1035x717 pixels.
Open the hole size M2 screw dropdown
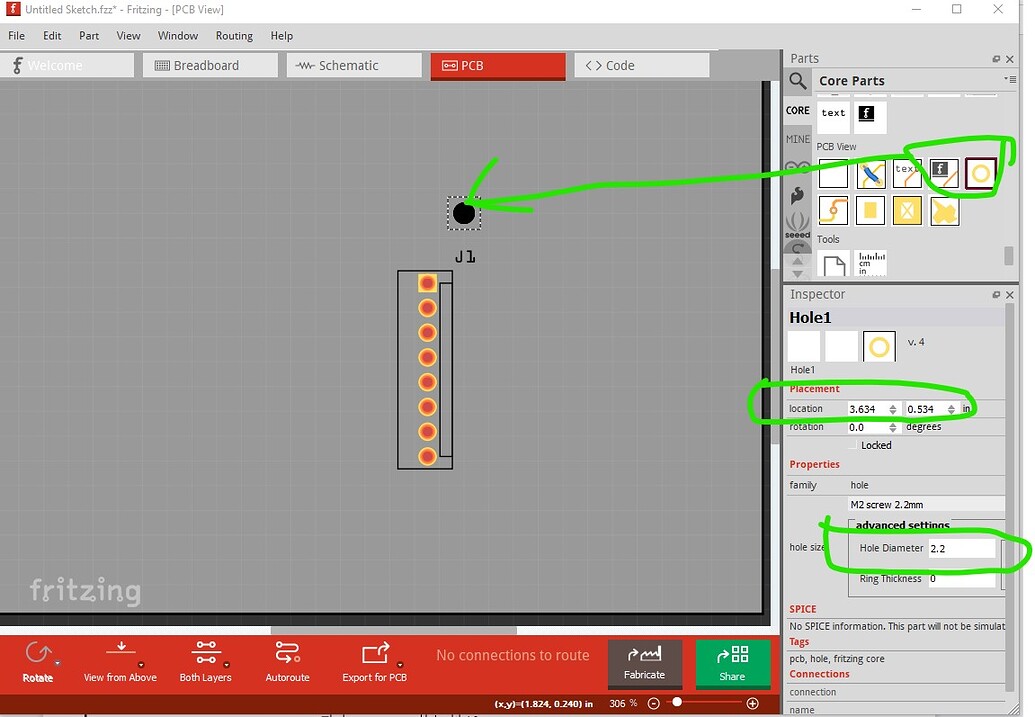(x=924, y=504)
